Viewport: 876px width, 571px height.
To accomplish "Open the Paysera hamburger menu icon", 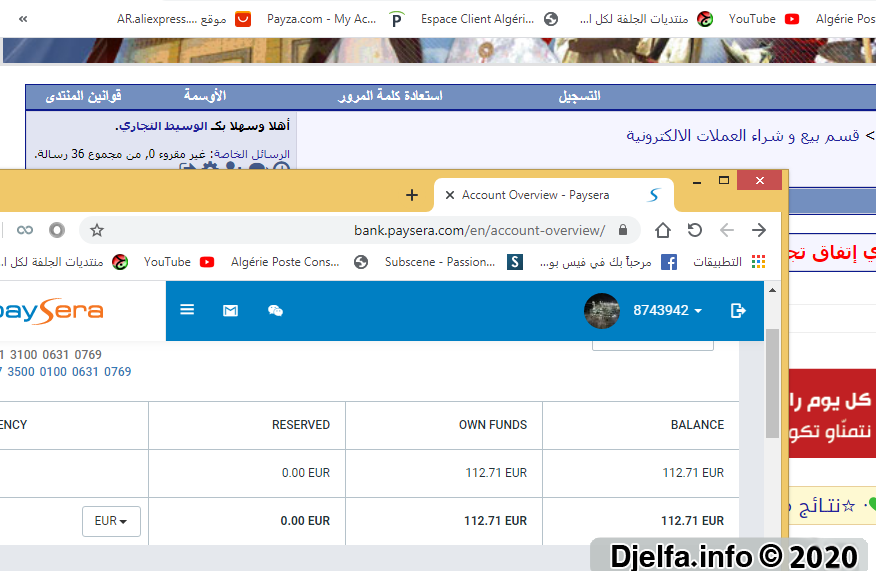I will (187, 310).
